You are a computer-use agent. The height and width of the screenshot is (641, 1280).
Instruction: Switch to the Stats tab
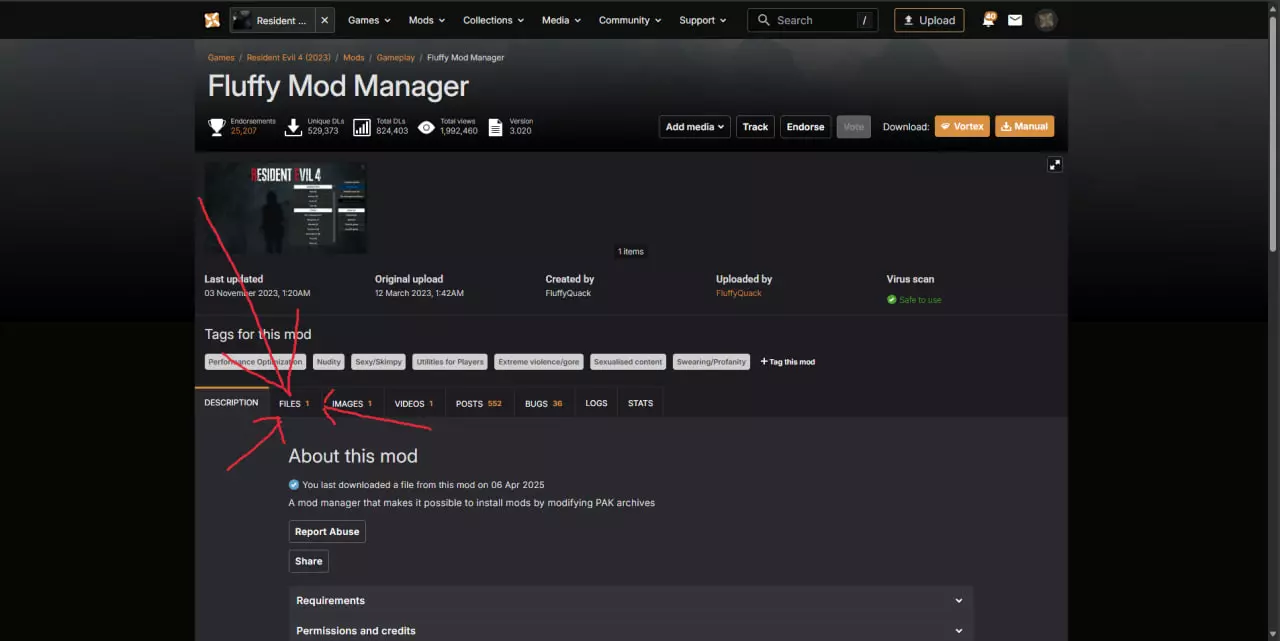coord(640,404)
